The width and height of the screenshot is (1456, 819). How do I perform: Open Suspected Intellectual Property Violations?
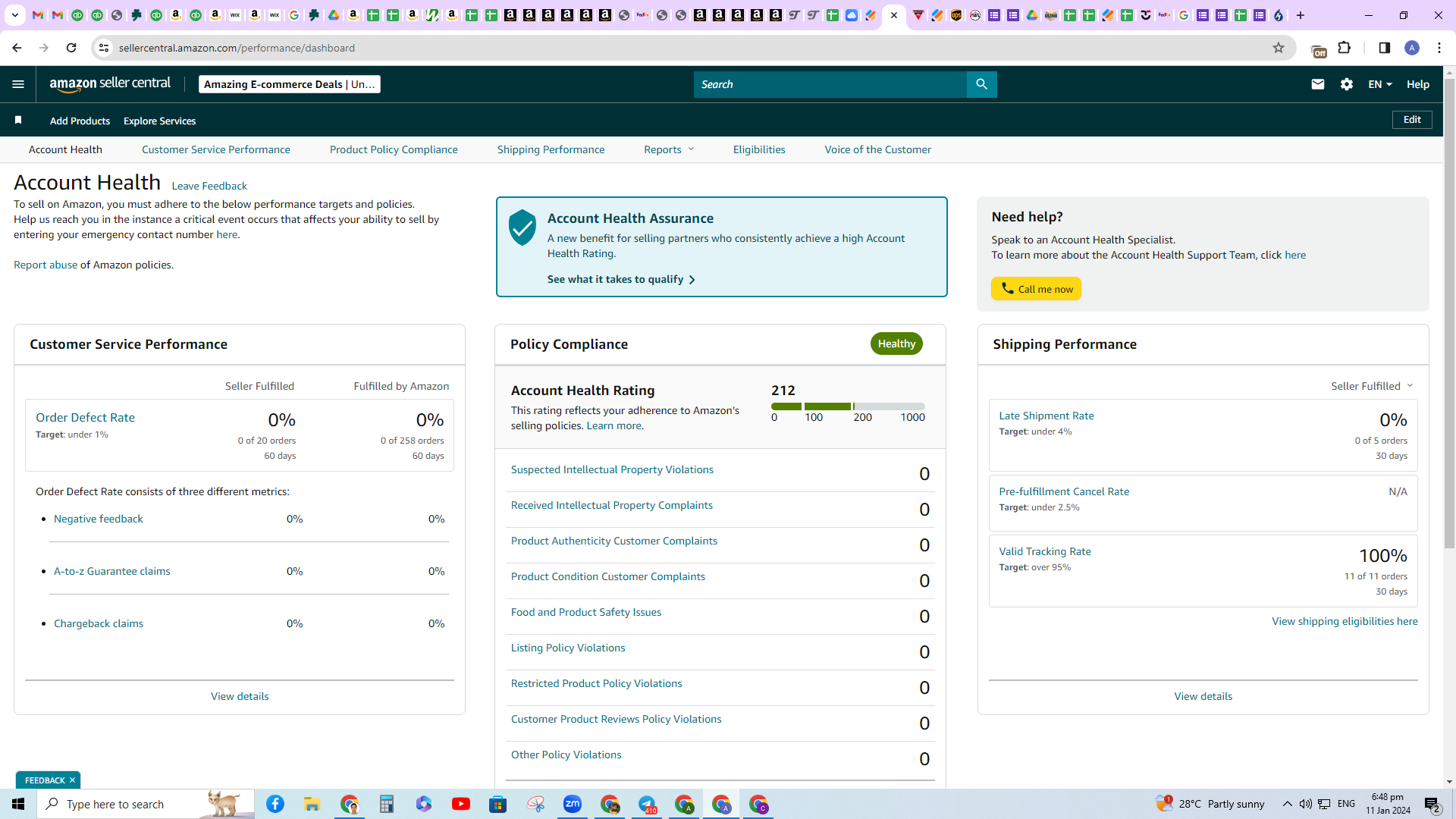coord(612,469)
